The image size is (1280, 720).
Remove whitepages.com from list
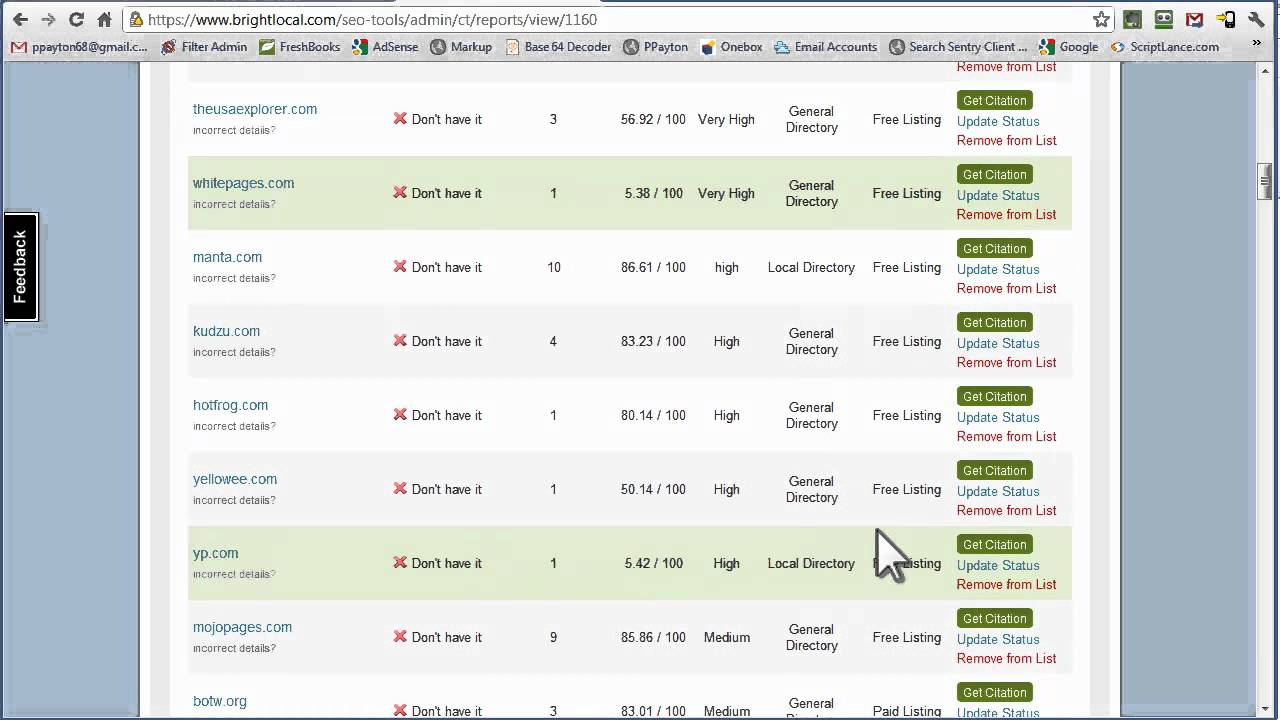1006,214
